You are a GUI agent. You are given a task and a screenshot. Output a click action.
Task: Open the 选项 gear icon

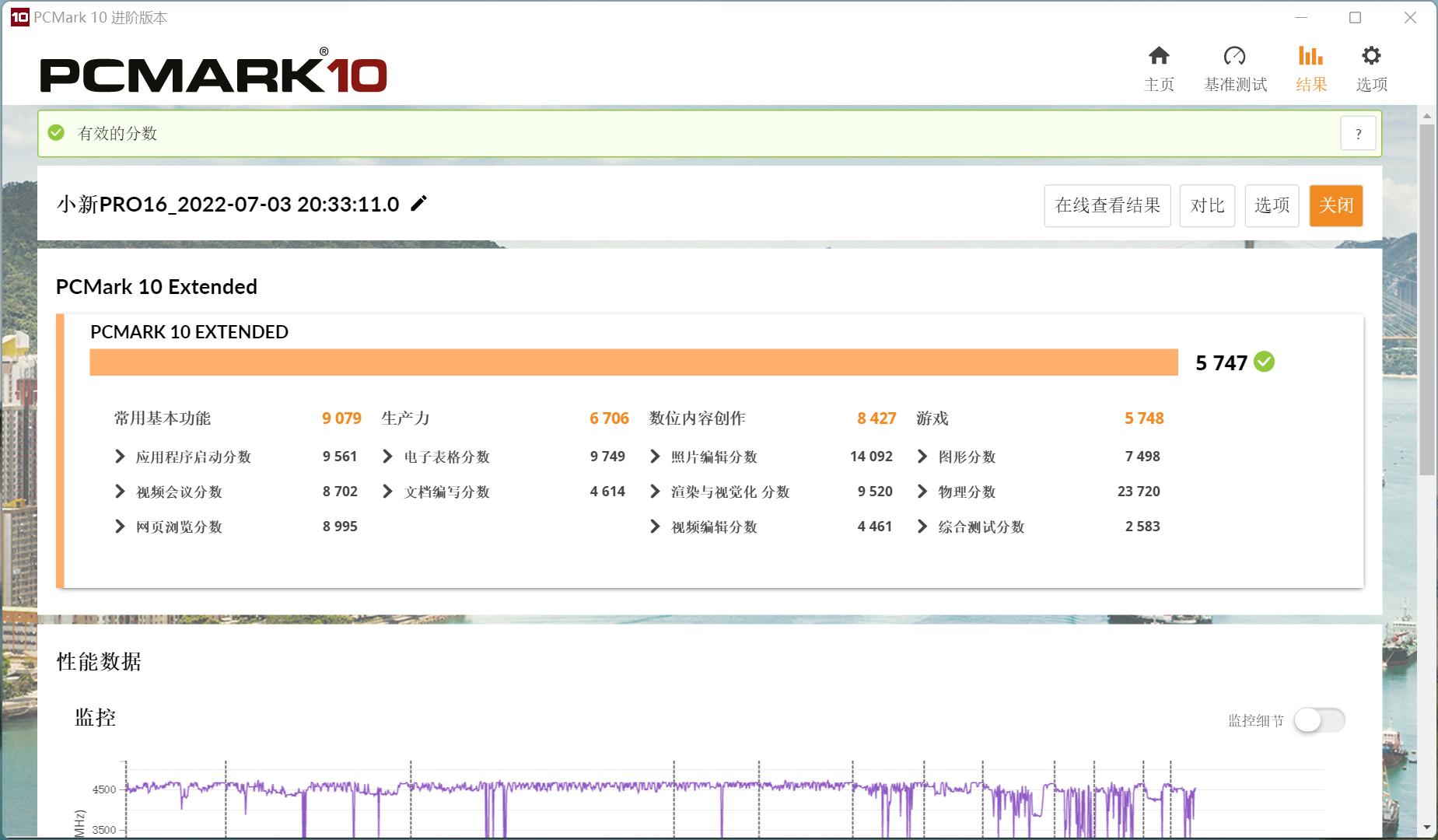tap(1371, 56)
